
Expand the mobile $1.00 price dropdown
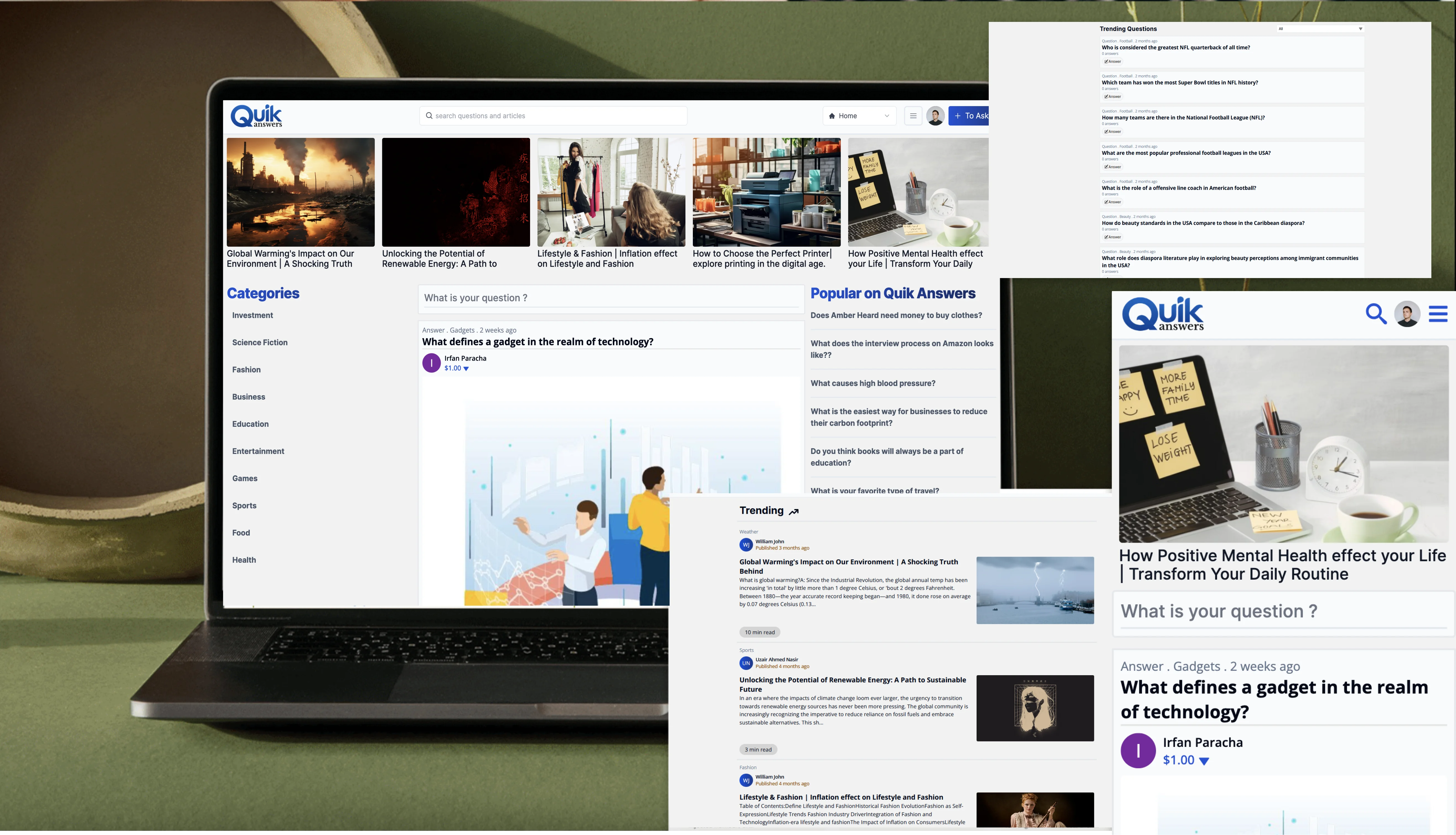pyautogui.click(x=1204, y=761)
